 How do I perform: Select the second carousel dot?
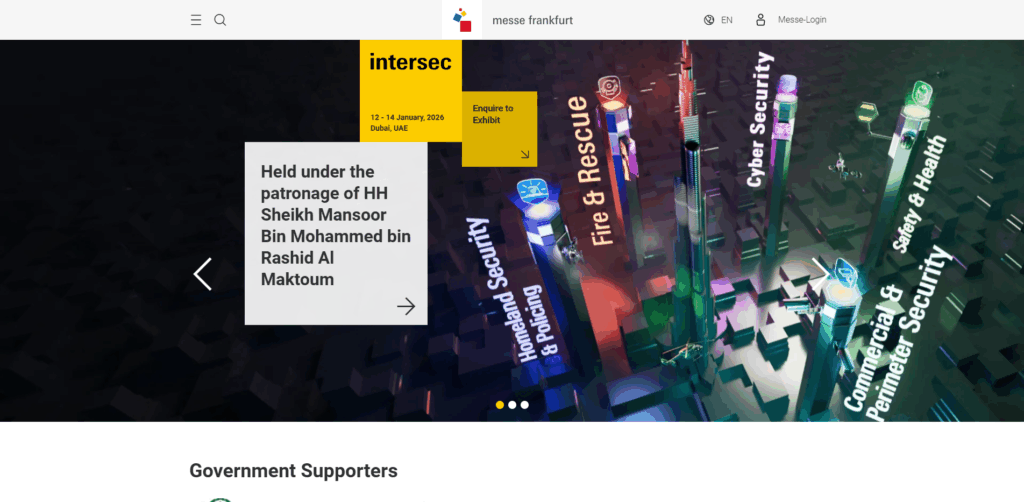click(x=512, y=405)
